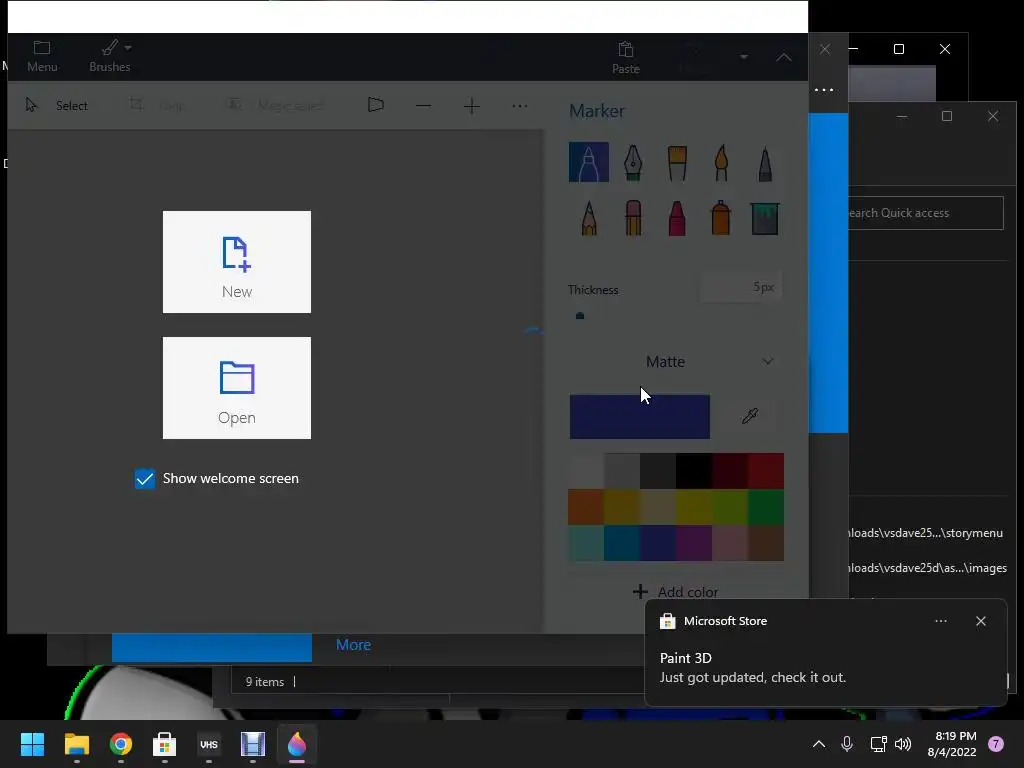The height and width of the screenshot is (768, 1024).
Task: Click the microphone tray icon
Action: pyautogui.click(x=846, y=744)
